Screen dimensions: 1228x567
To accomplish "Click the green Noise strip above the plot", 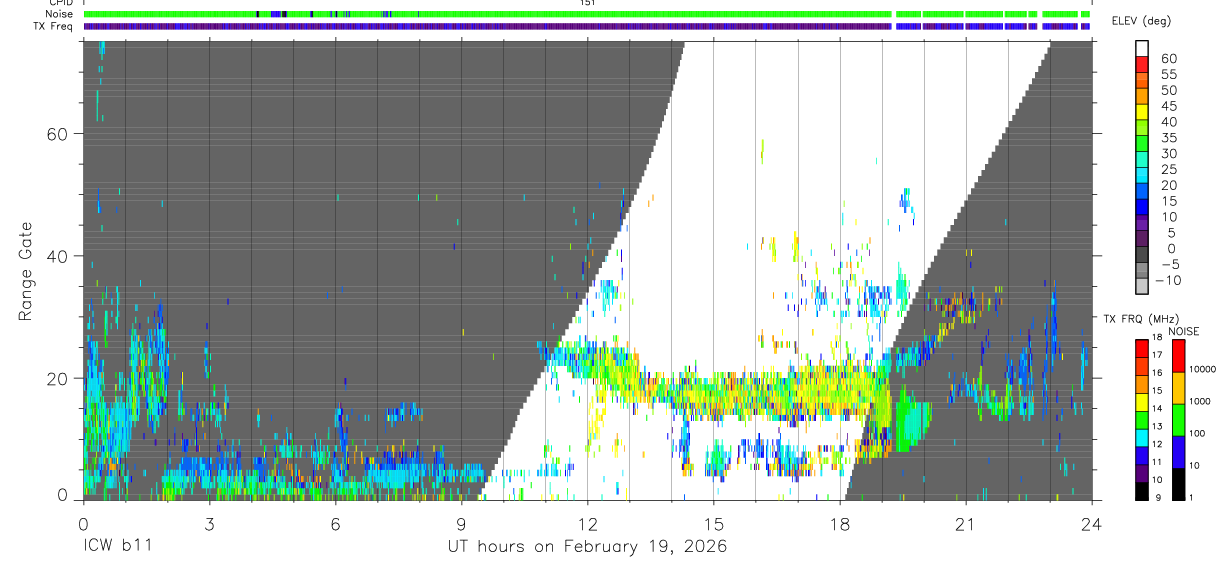I will point(587,14).
